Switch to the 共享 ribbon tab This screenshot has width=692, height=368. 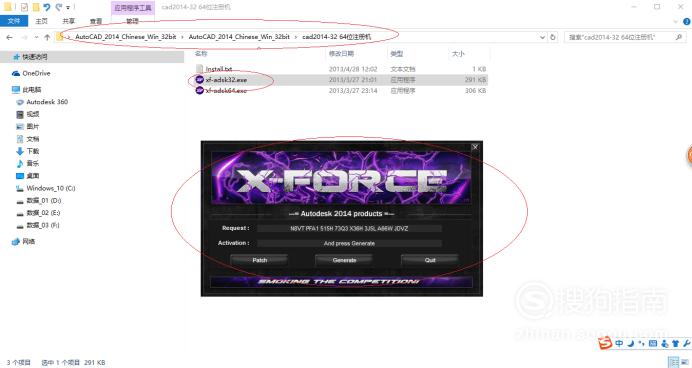[x=68, y=21]
